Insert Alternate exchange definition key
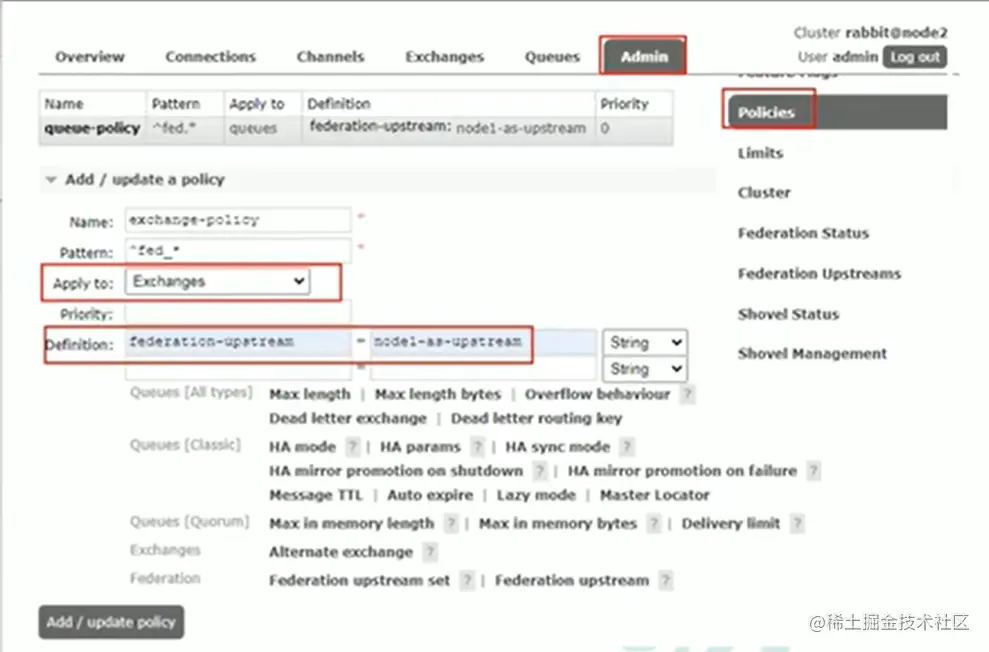This screenshot has height=652, width=989. pos(341,552)
